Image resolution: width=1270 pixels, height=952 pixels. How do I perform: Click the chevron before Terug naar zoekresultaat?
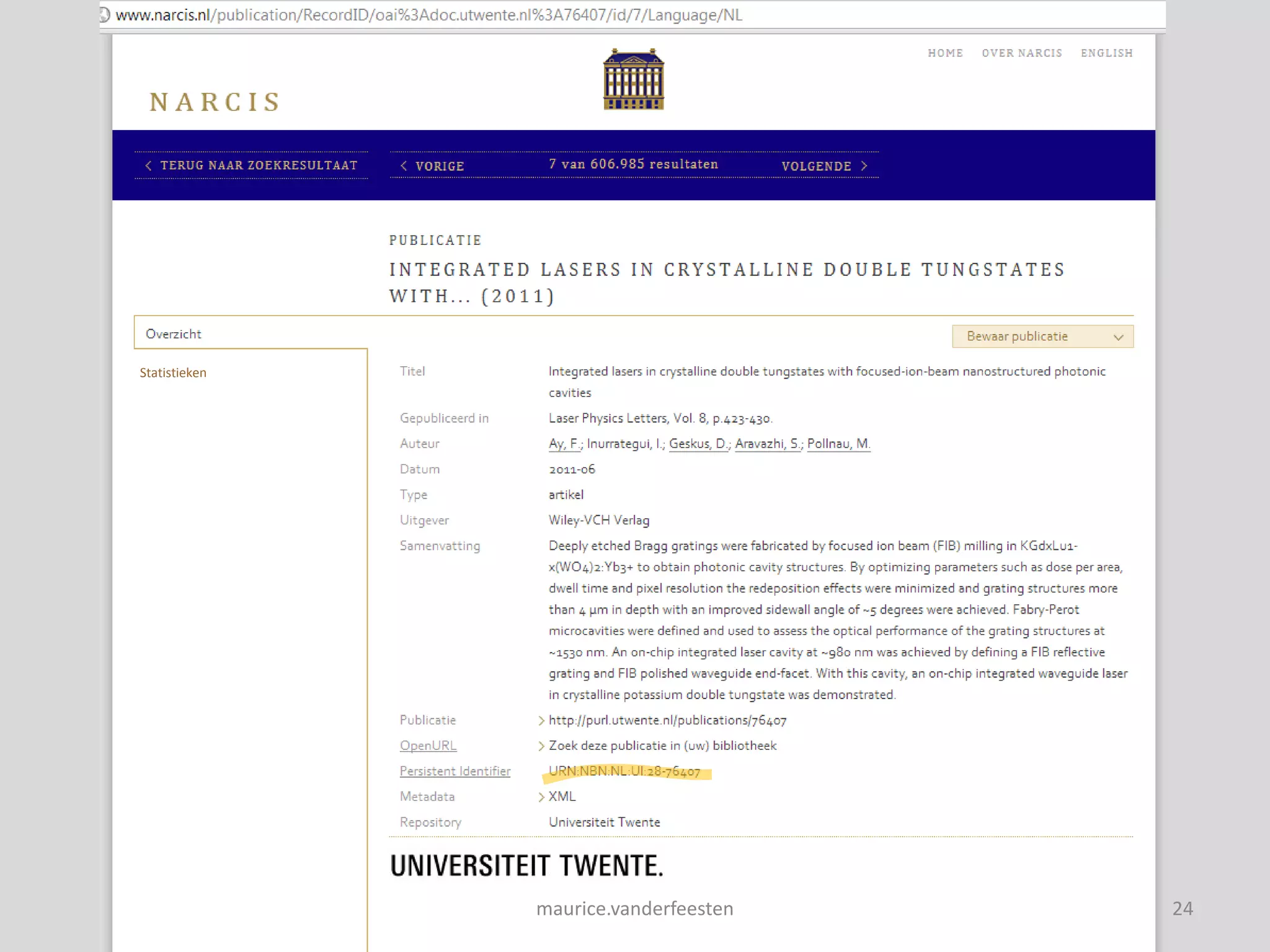148,165
